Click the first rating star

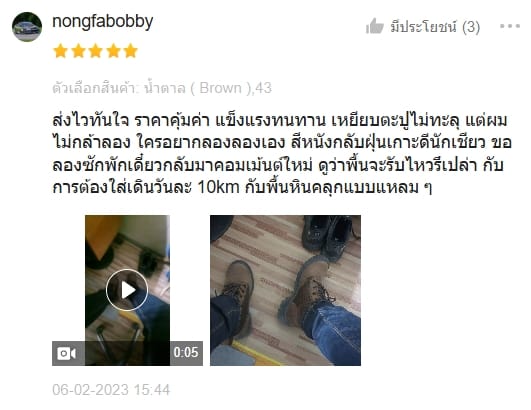(61, 51)
